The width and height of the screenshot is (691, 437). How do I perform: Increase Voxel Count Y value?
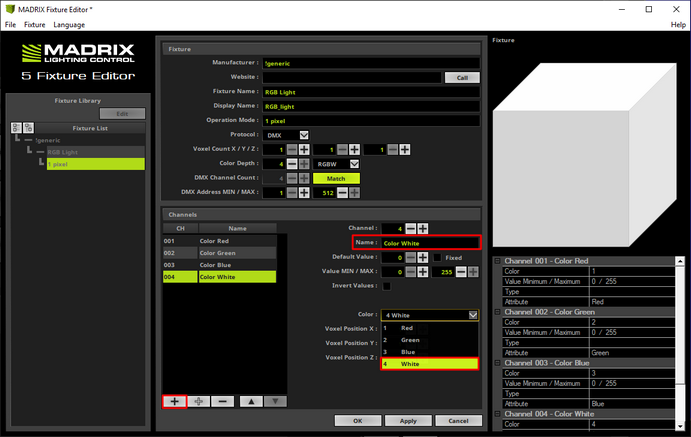[354, 150]
